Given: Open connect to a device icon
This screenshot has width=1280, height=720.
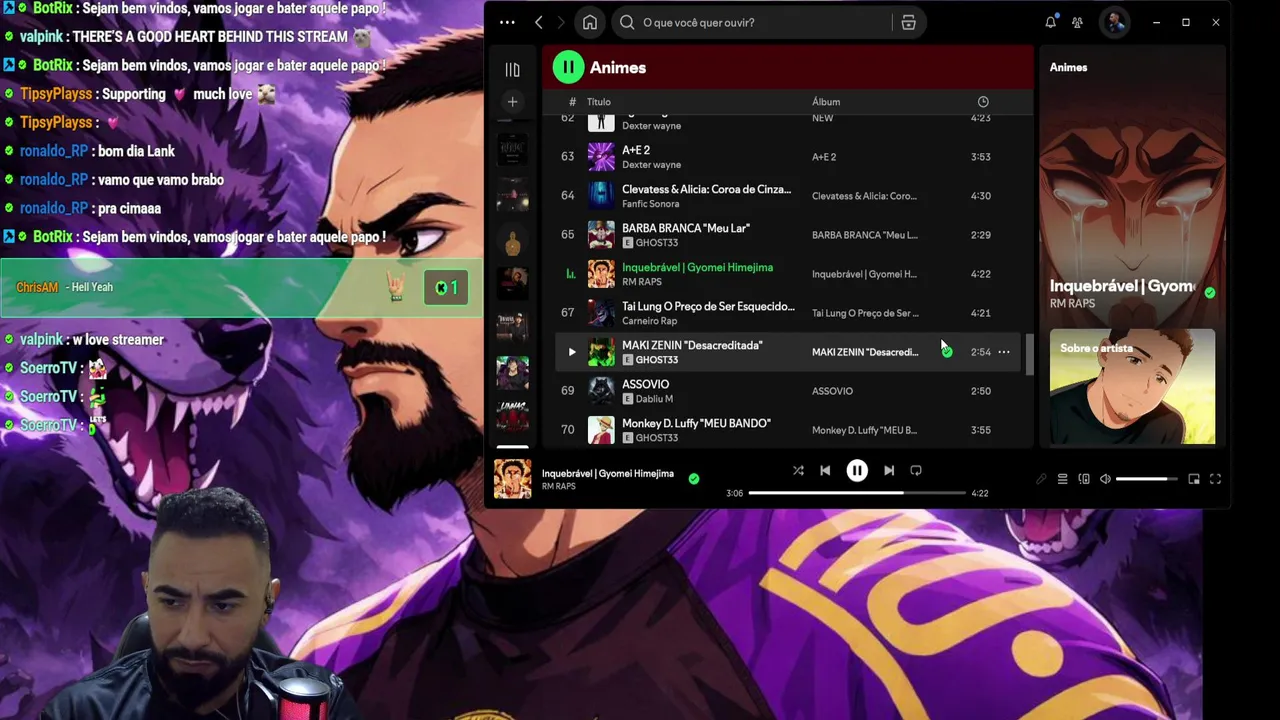Looking at the screenshot, I should (x=1084, y=479).
